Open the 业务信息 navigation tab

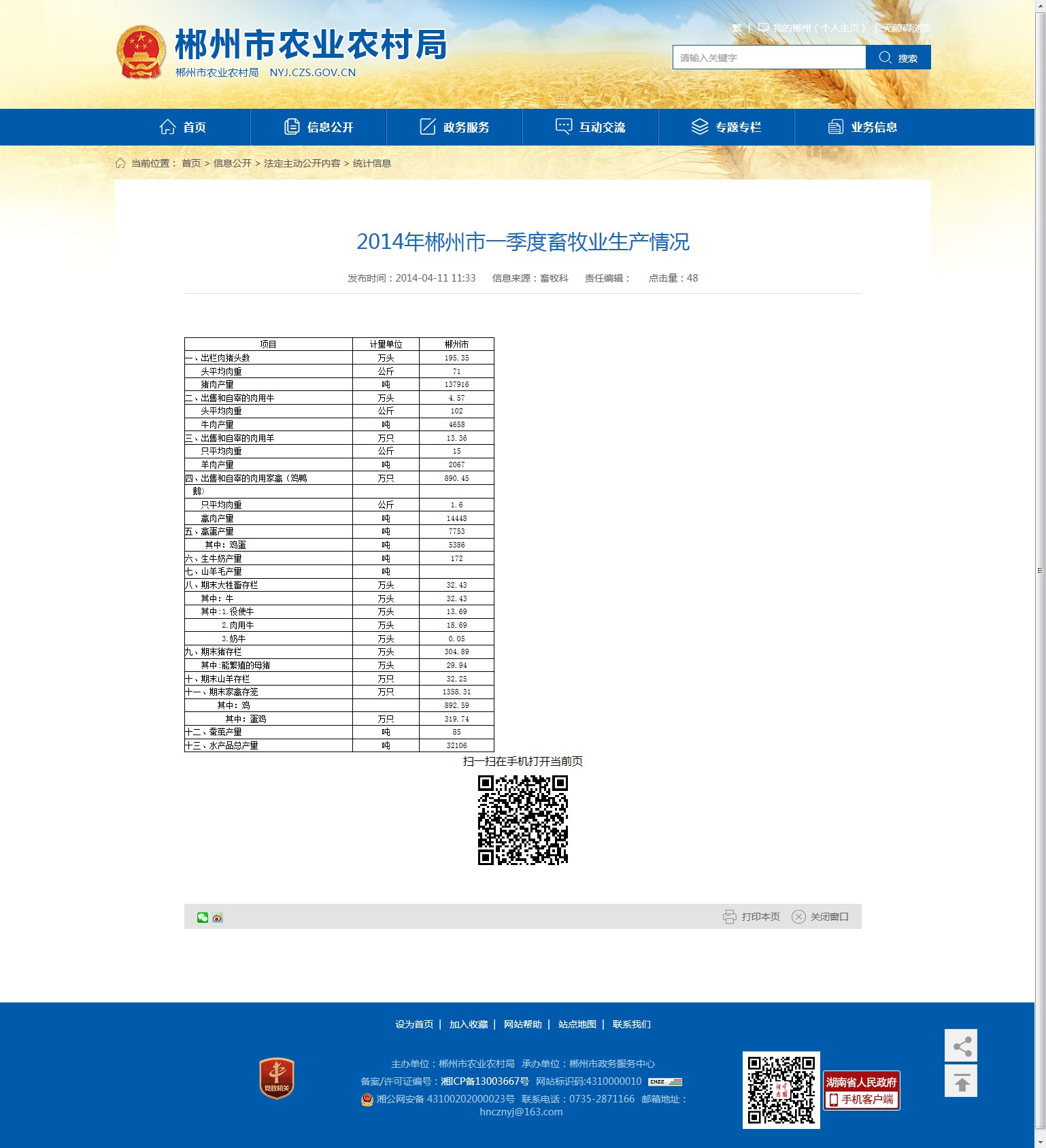pos(863,127)
